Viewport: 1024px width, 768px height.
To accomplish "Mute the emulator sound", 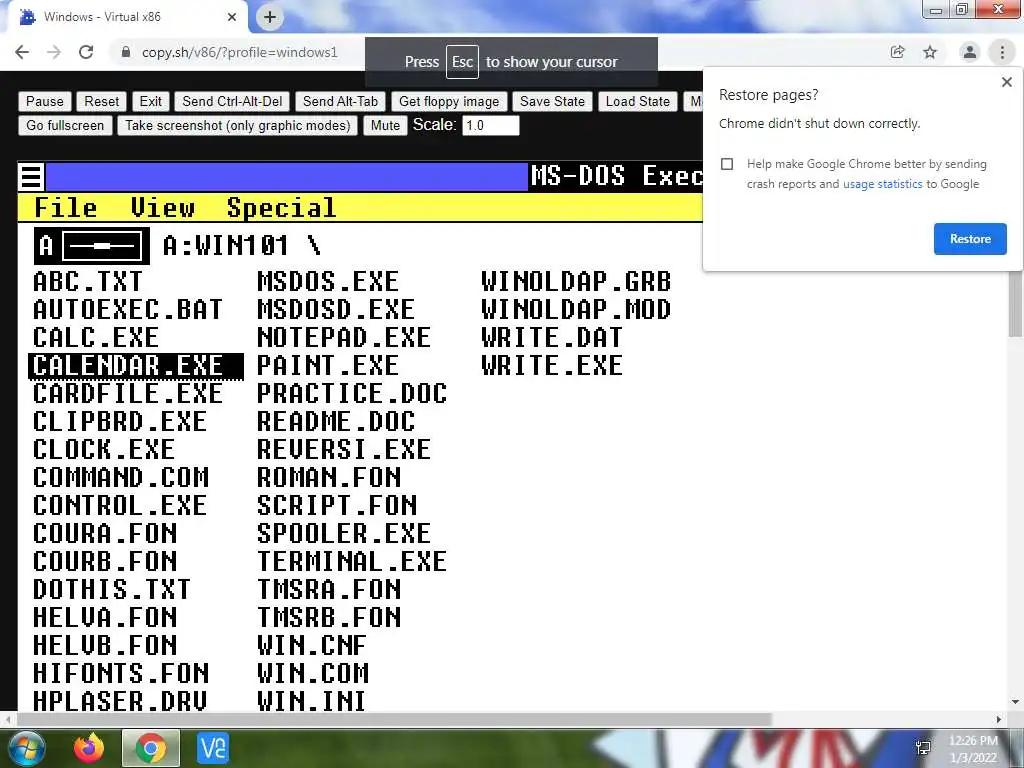I will click(385, 125).
